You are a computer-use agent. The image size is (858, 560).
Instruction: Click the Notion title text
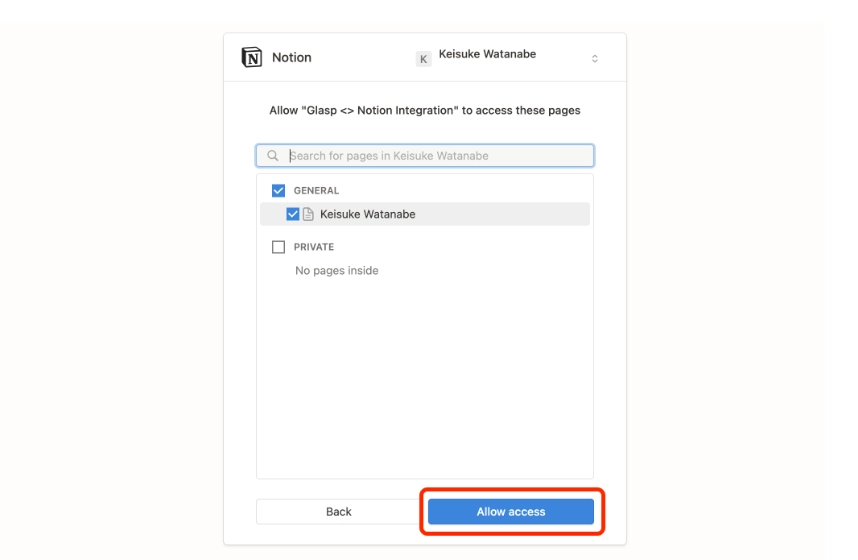click(x=292, y=57)
